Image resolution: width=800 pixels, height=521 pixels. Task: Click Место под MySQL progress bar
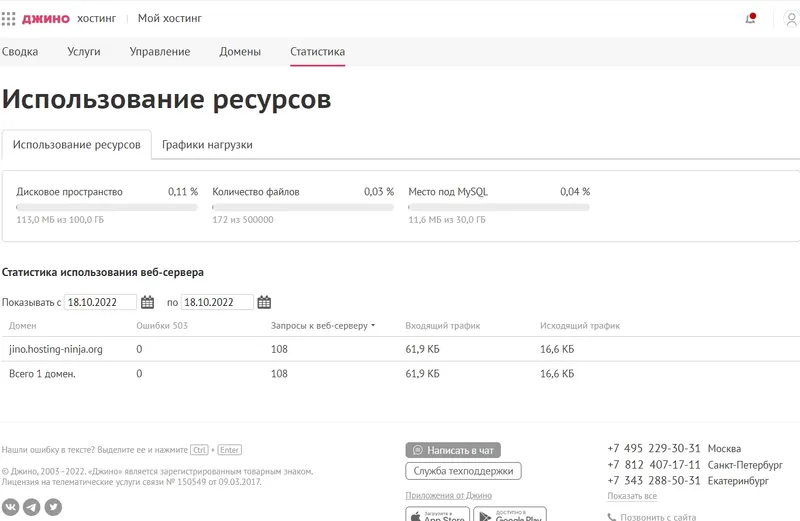(498, 207)
